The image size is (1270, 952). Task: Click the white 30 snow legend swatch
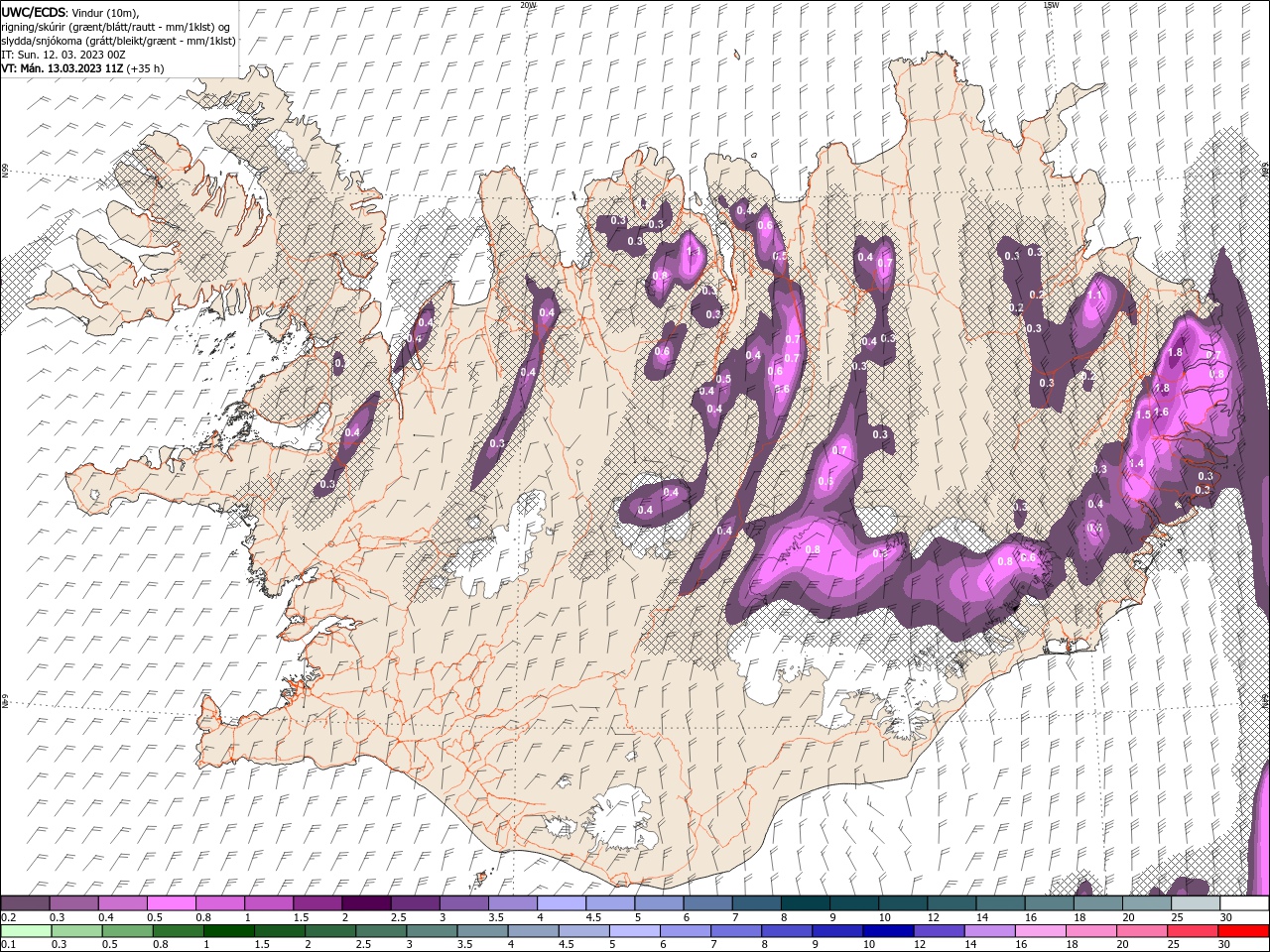[x=1244, y=903]
